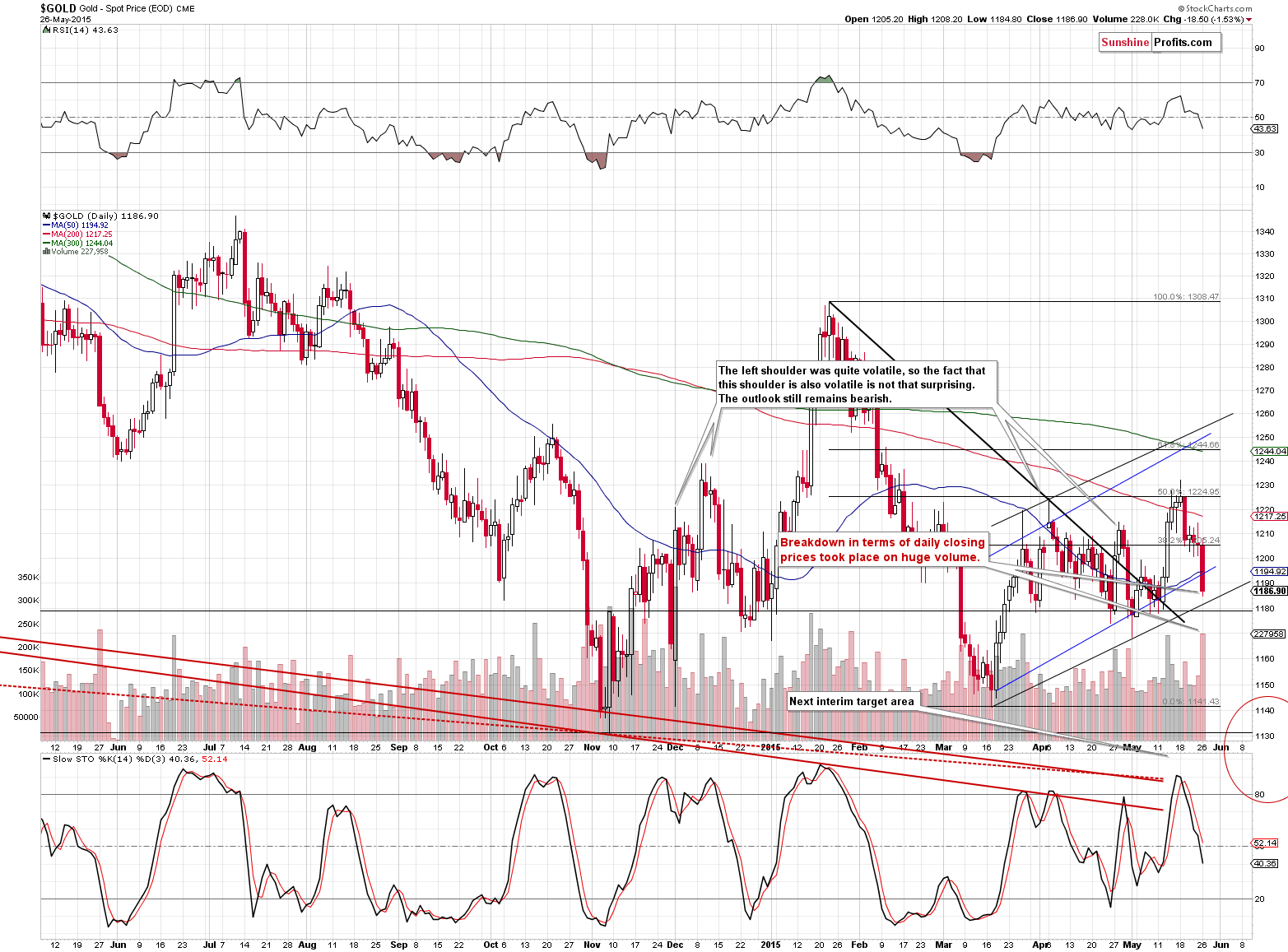The height and width of the screenshot is (952, 1288).
Task: Click the left shoulder bearish outlook annotation
Action: [x=856, y=384]
